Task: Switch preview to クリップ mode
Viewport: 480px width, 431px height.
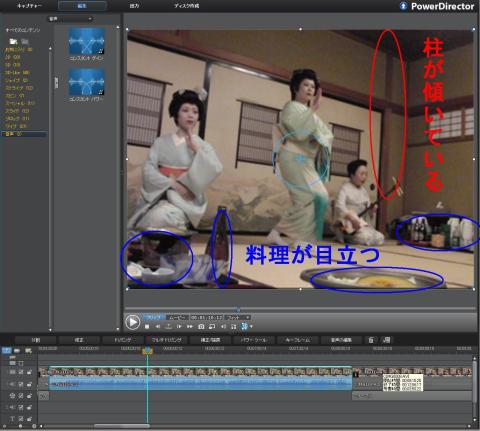Action: (x=154, y=317)
